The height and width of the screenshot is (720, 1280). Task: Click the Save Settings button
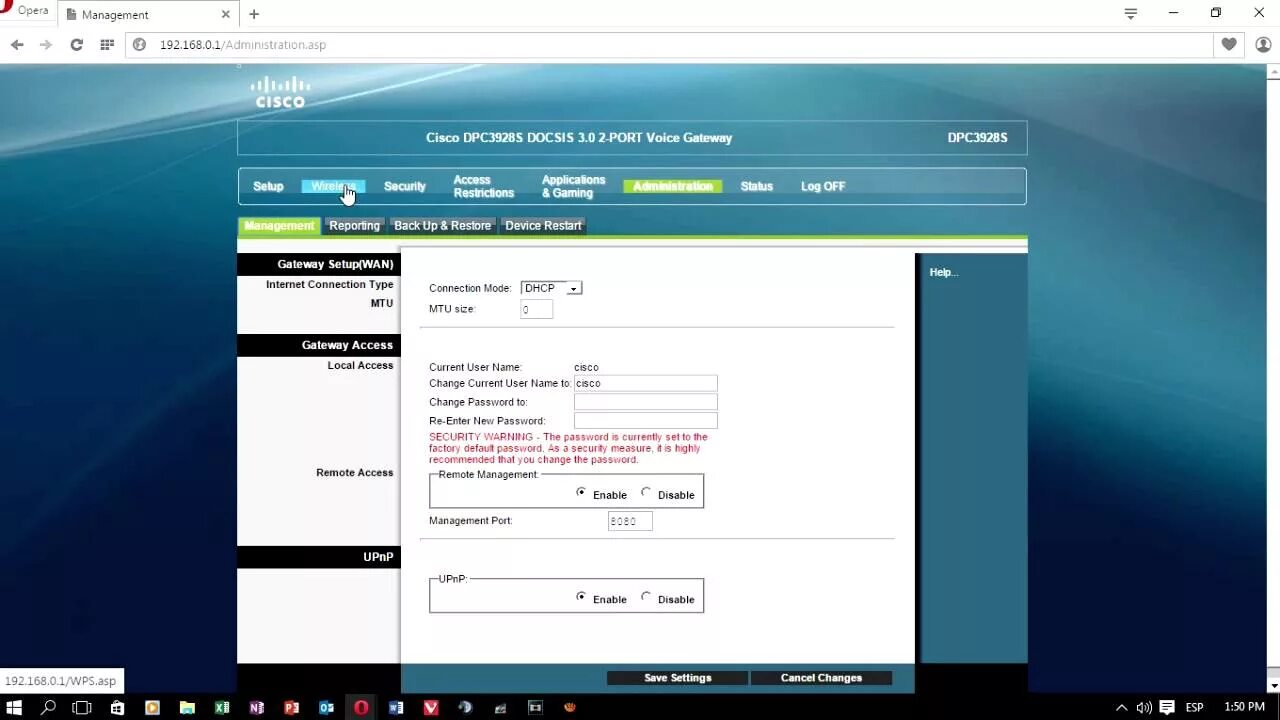pyautogui.click(x=677, y=677)
